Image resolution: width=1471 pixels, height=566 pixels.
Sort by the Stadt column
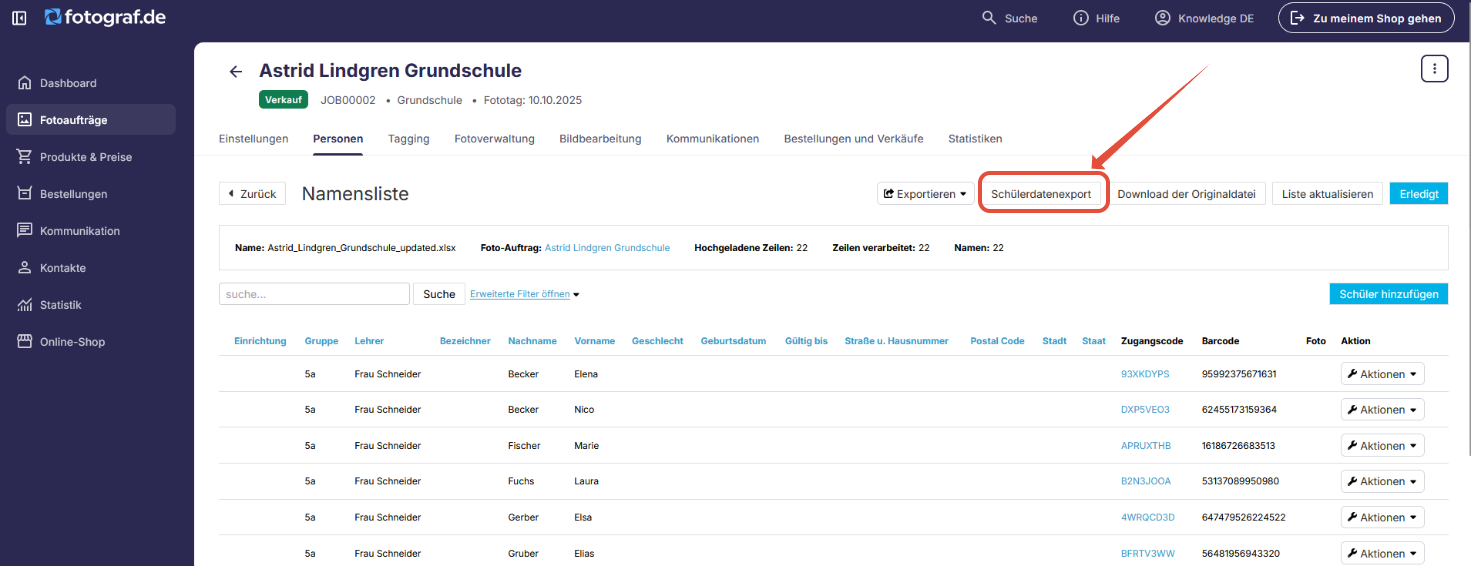(x=1054, y=341)
